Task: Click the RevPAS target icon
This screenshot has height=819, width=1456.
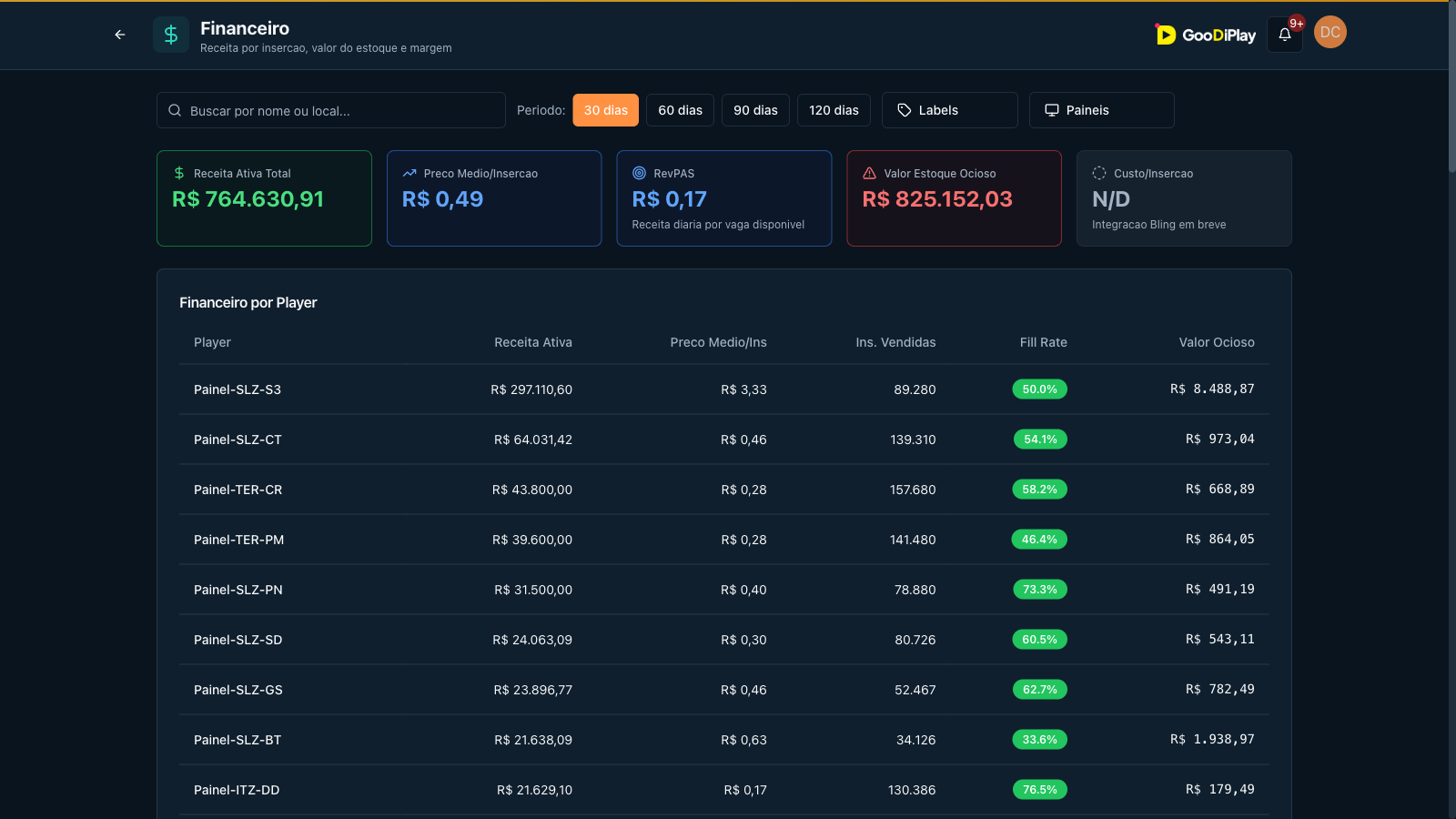Action: (x=640, y=173)
